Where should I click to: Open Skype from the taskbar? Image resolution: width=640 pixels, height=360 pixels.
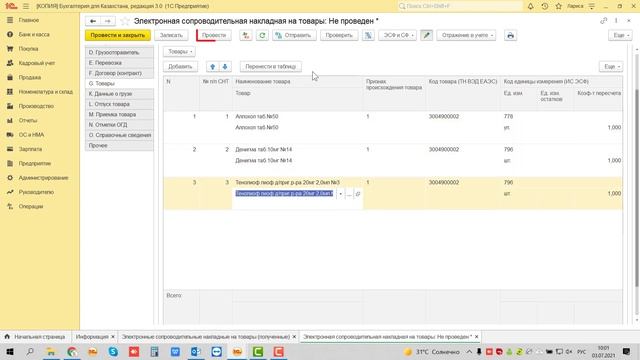[x=113, y=351]
